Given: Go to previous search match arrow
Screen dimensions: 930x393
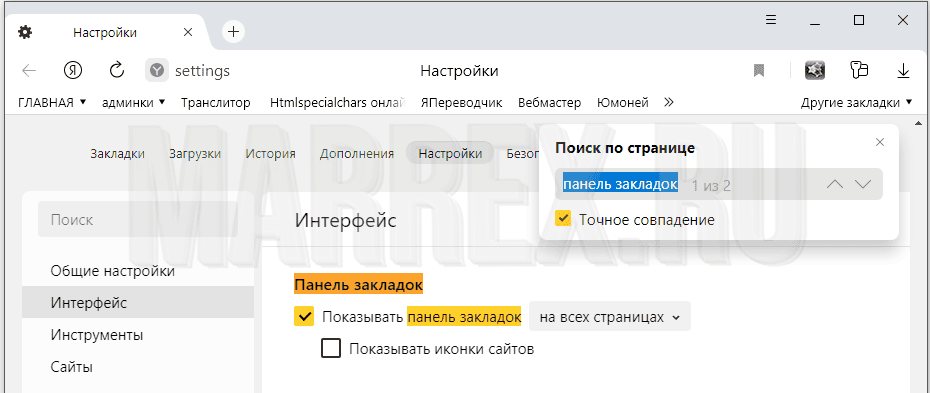Looking at the screenshot, I should tap(835, 184).
